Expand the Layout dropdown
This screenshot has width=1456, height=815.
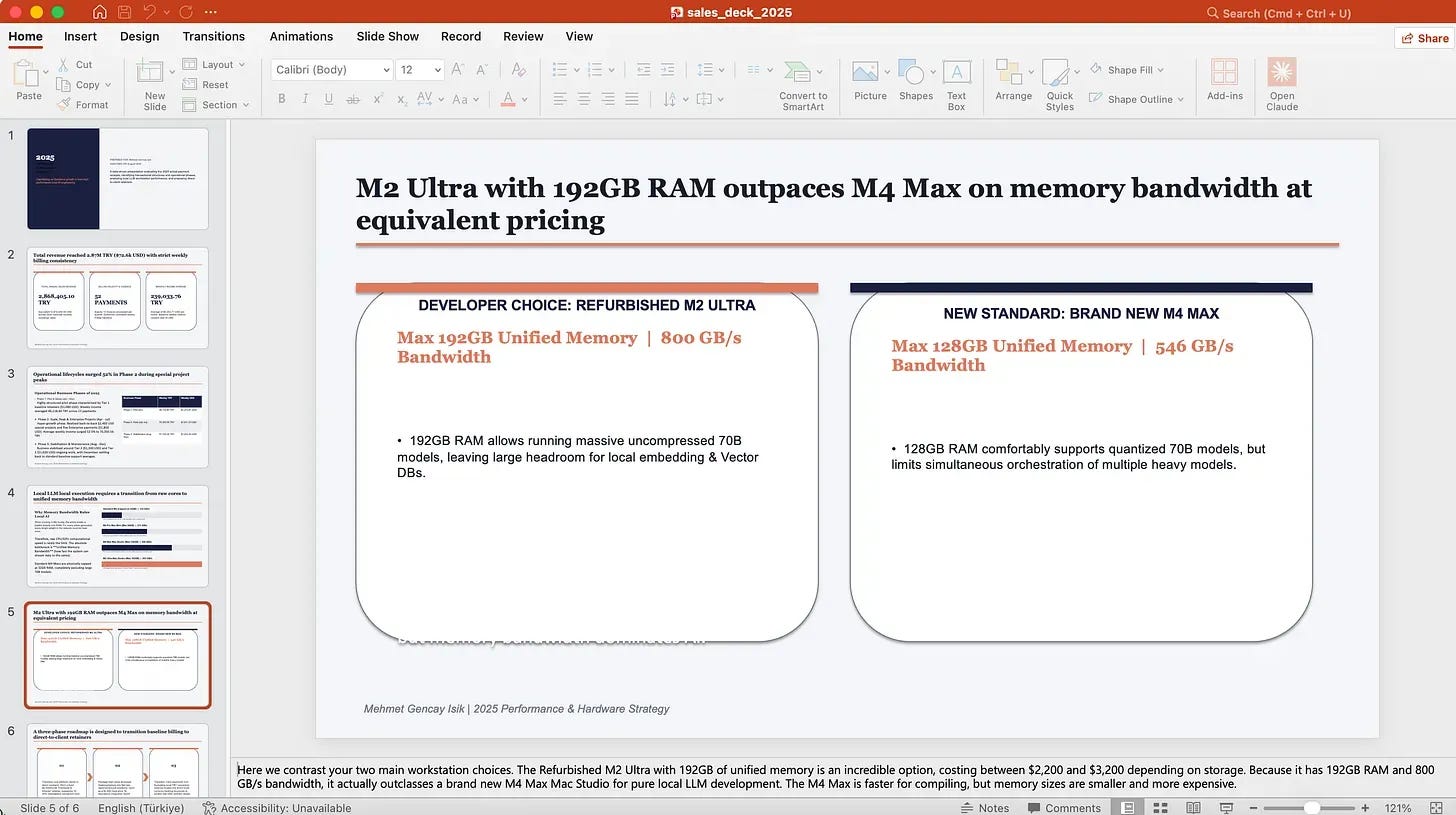(214, 65)
